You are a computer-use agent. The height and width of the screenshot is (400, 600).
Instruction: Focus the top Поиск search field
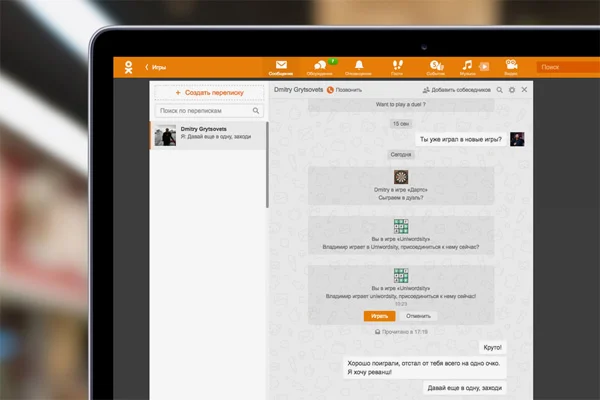click(x=568, y=67)
